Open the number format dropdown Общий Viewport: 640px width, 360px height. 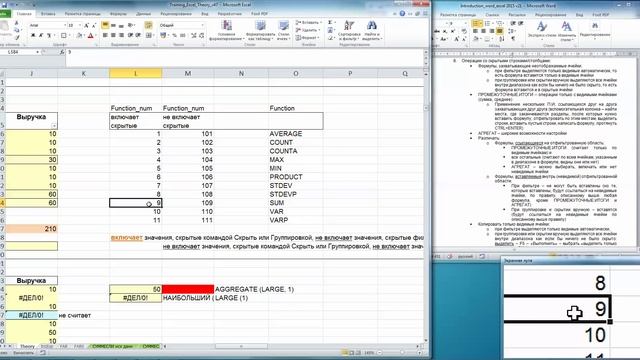pyautogui.click(x=202, y=25)
